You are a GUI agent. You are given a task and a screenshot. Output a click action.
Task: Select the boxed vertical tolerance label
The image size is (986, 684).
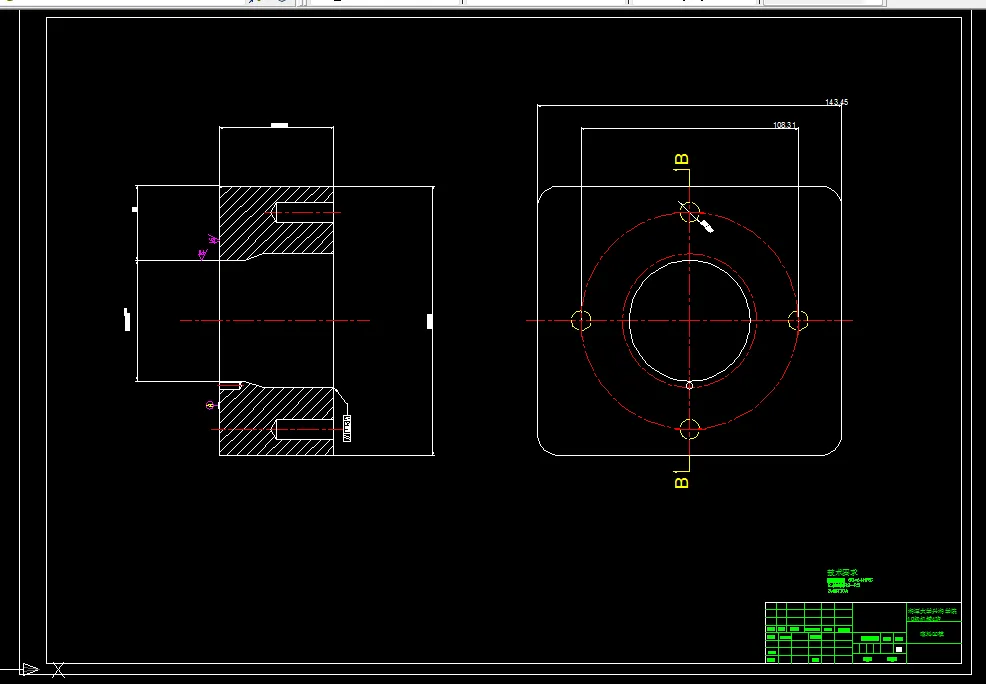(347, 428)
